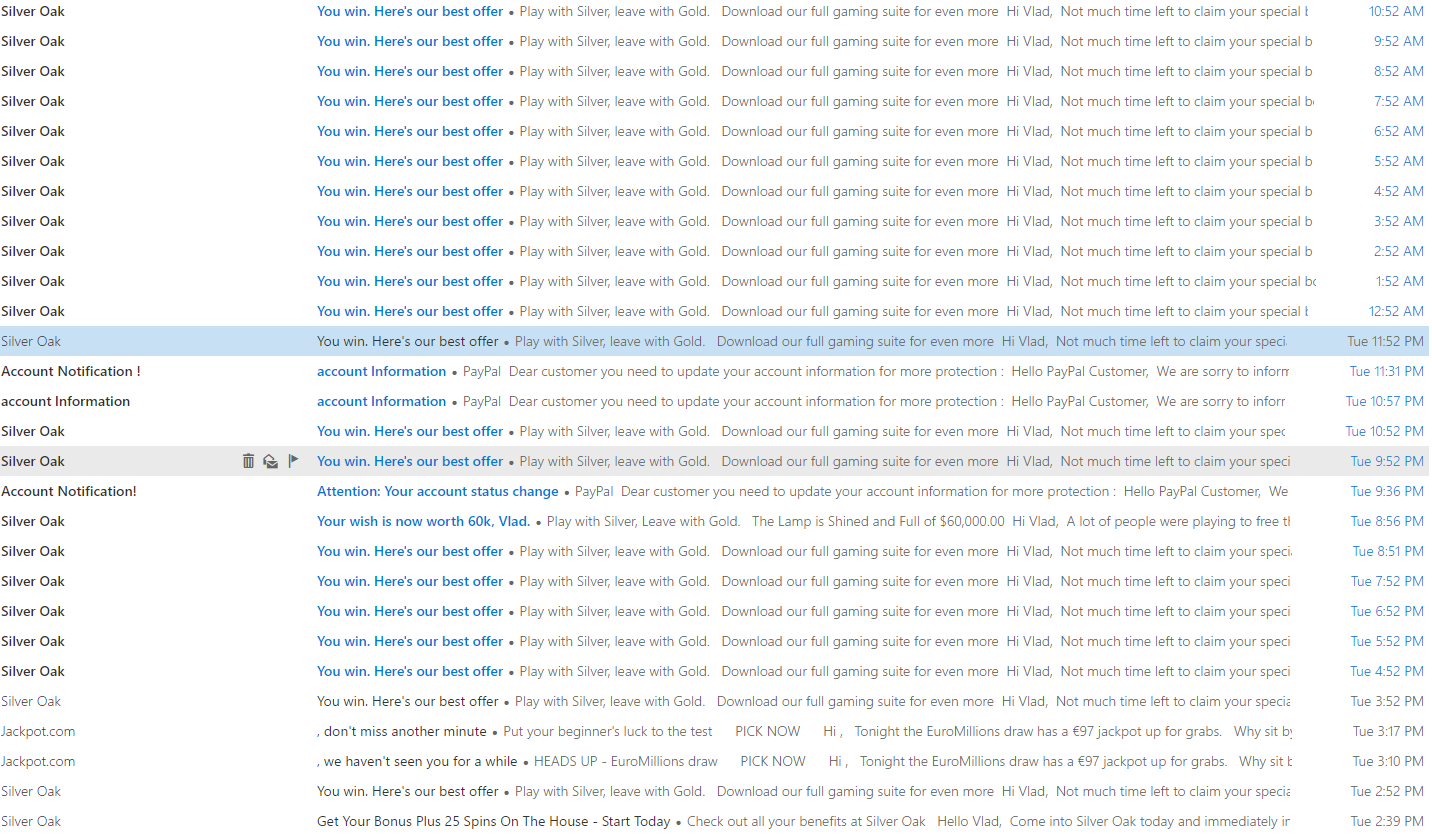Viewport: 1432px width, 834px height.
Task: Click the Silver Oak message from Tue 6:52 PM
Action: 716,611
